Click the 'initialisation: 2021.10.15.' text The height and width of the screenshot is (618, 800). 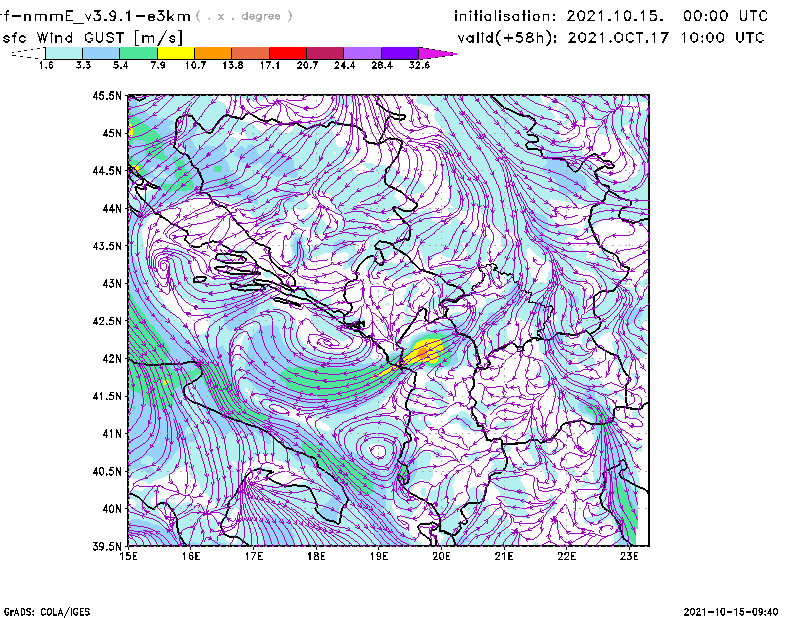point(559,16)
